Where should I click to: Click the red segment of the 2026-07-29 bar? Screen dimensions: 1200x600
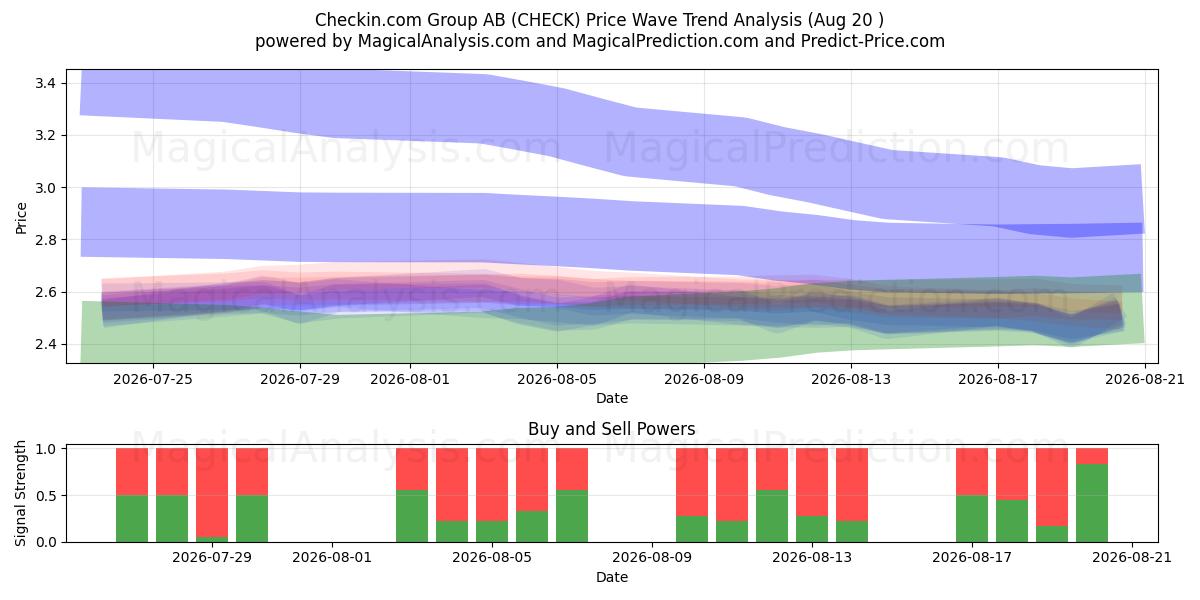click(212, 492)
